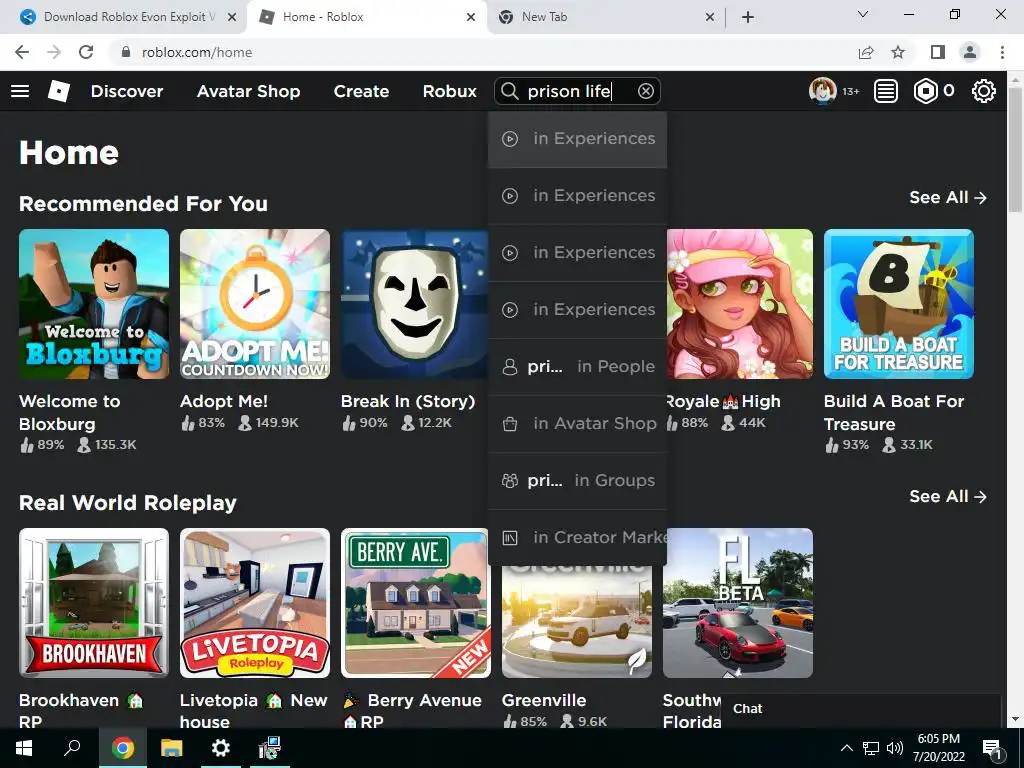Image resolution: width=1024 pixels, height=768 pixels.
Task: Bookmark this page with star icon
Action: pos(898,52)
